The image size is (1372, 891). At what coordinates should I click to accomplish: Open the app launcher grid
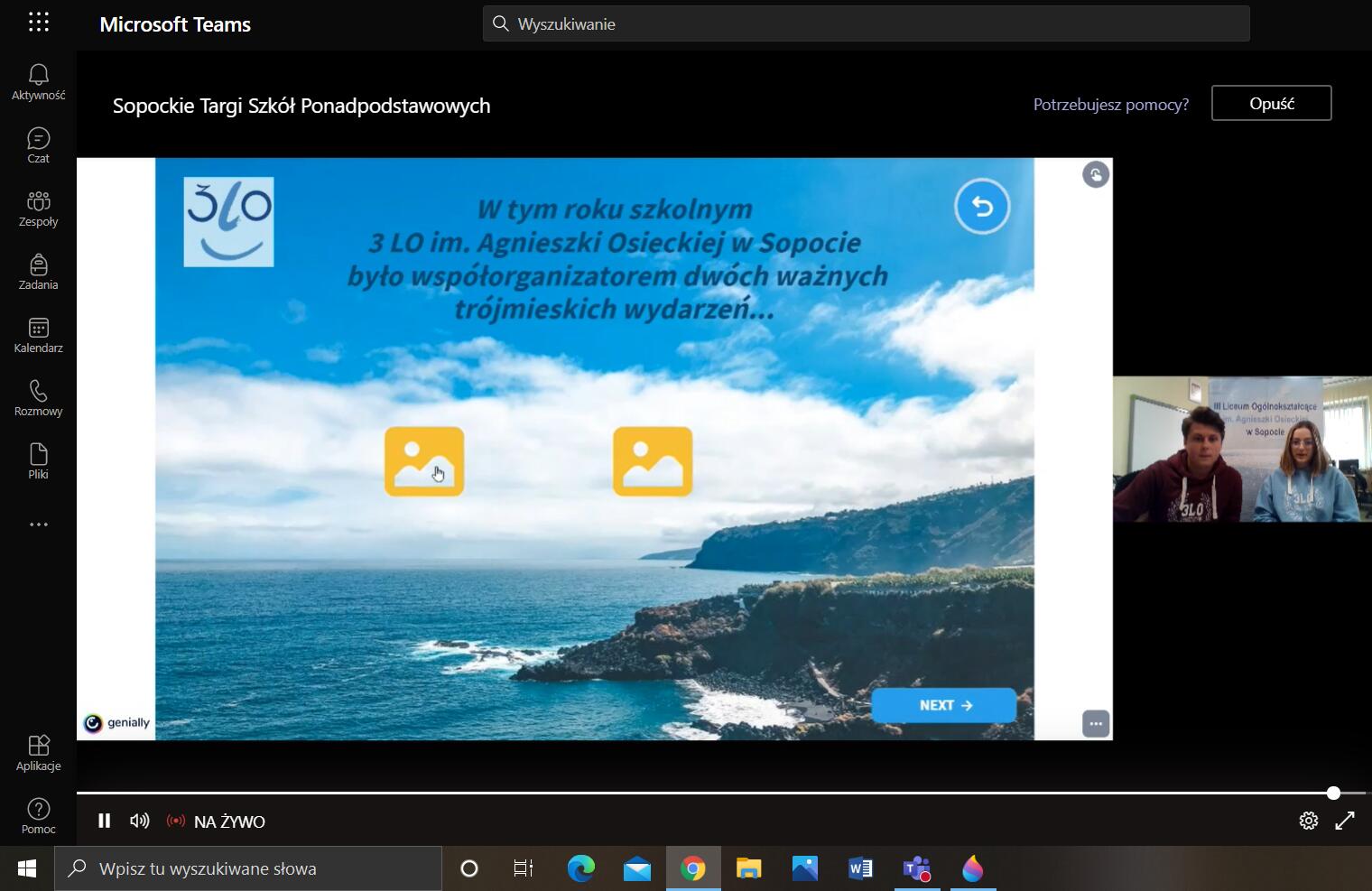(38, 23)
